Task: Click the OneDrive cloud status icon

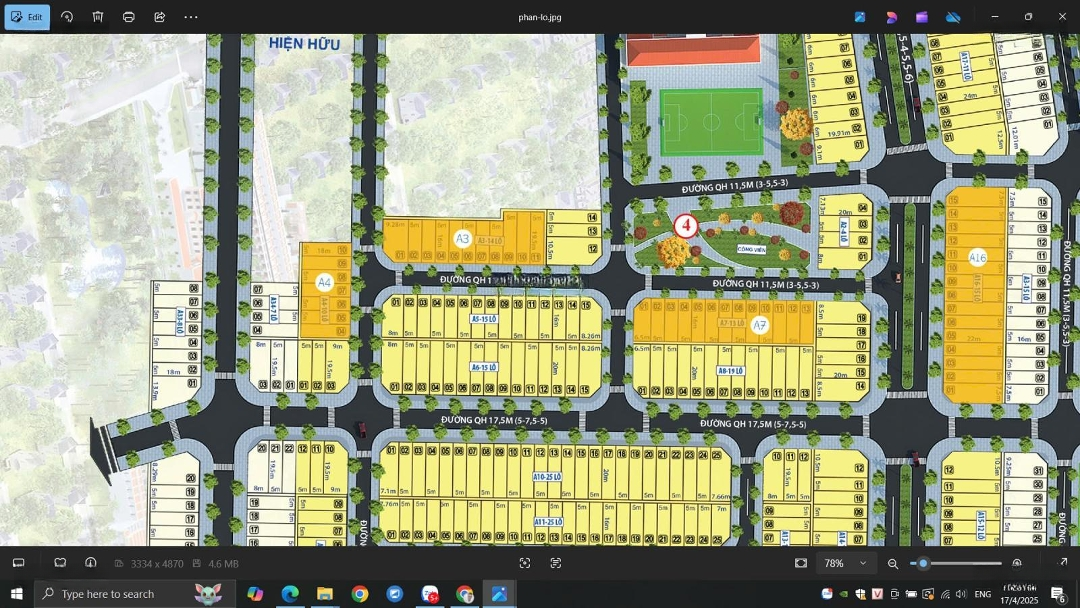Action: click(953, 17)
